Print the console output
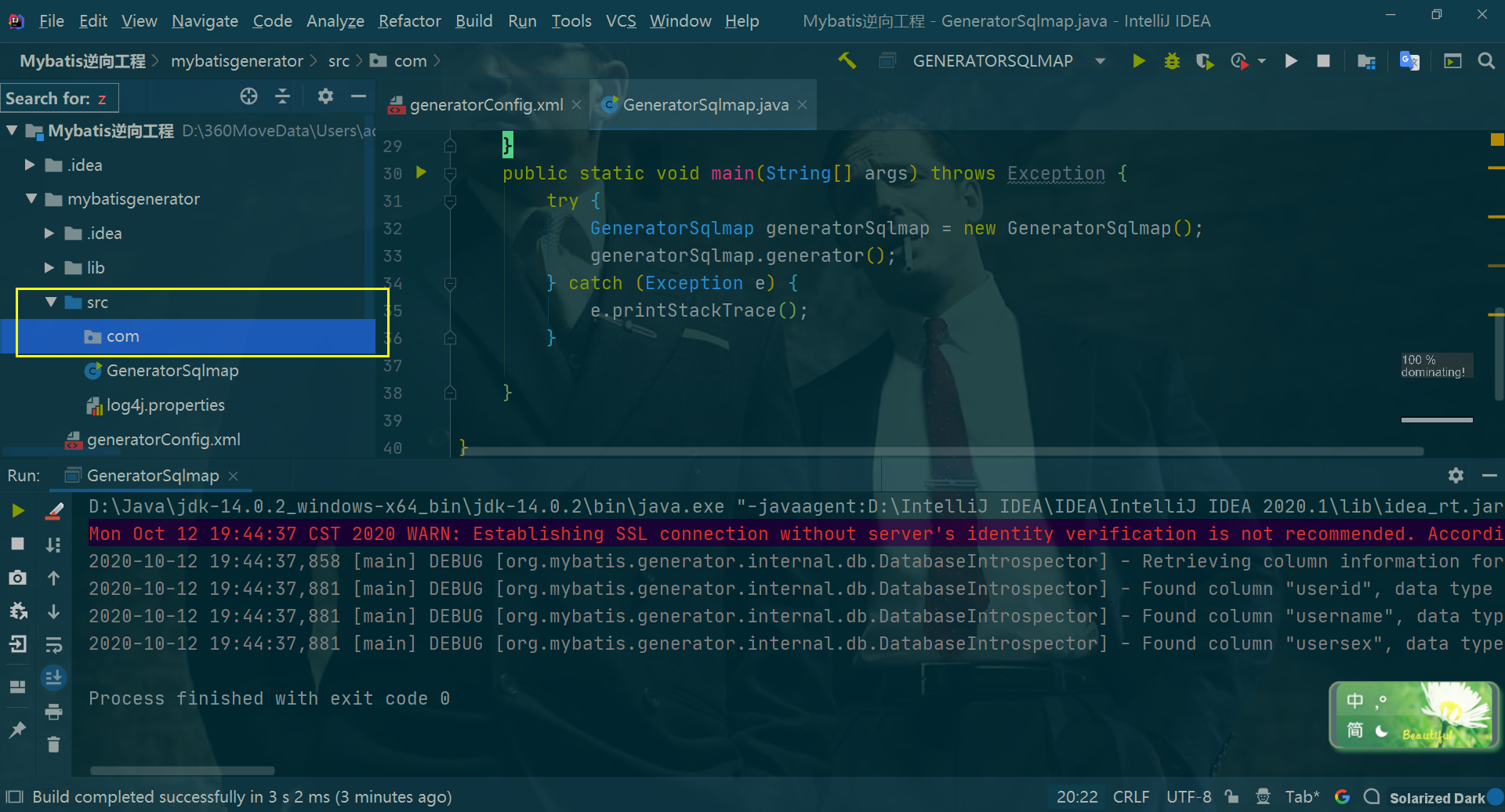This screenshot has width=1505, height=812. click(53, 712)
